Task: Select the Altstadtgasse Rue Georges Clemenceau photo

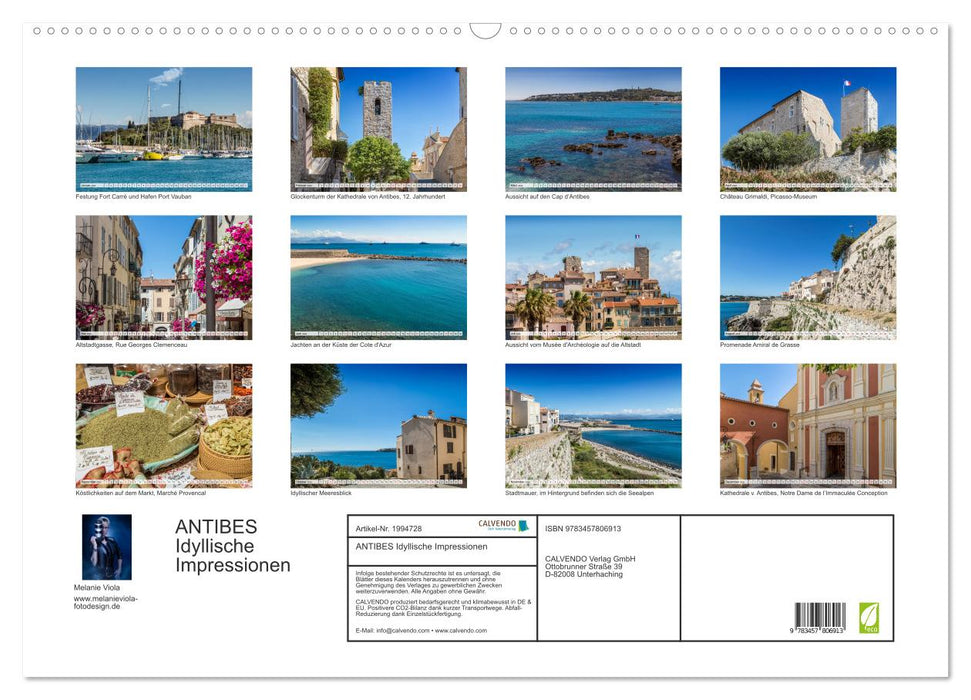Action: (x=163, y=277)
